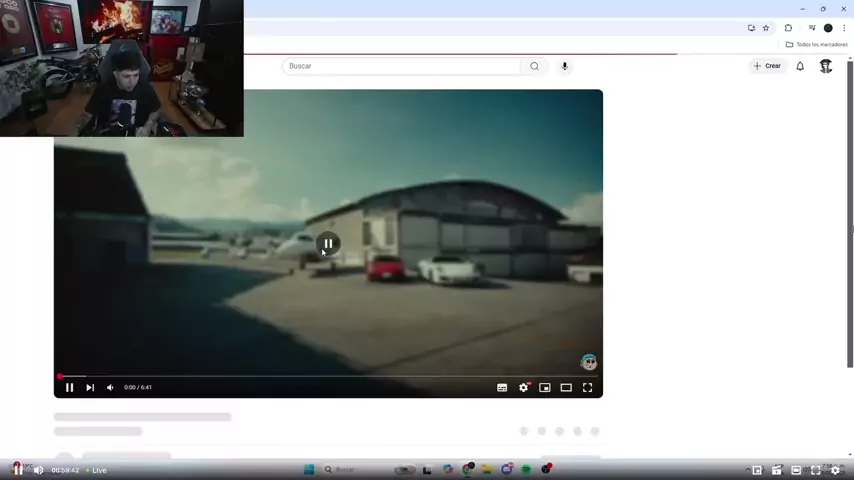This screenshot has height=480, width=854.
Task: Click the channel watermark on the video
Action: point(589,362)
